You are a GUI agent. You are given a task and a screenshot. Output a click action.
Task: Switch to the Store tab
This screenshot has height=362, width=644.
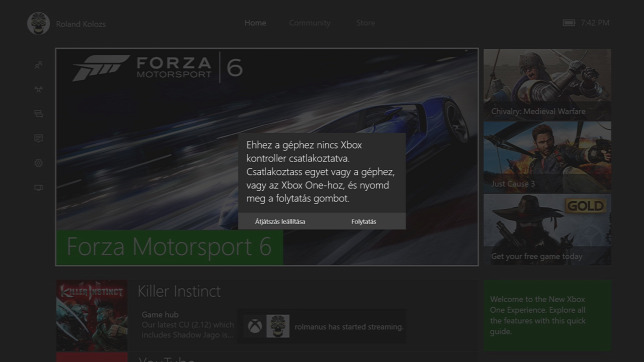[366, 23]
